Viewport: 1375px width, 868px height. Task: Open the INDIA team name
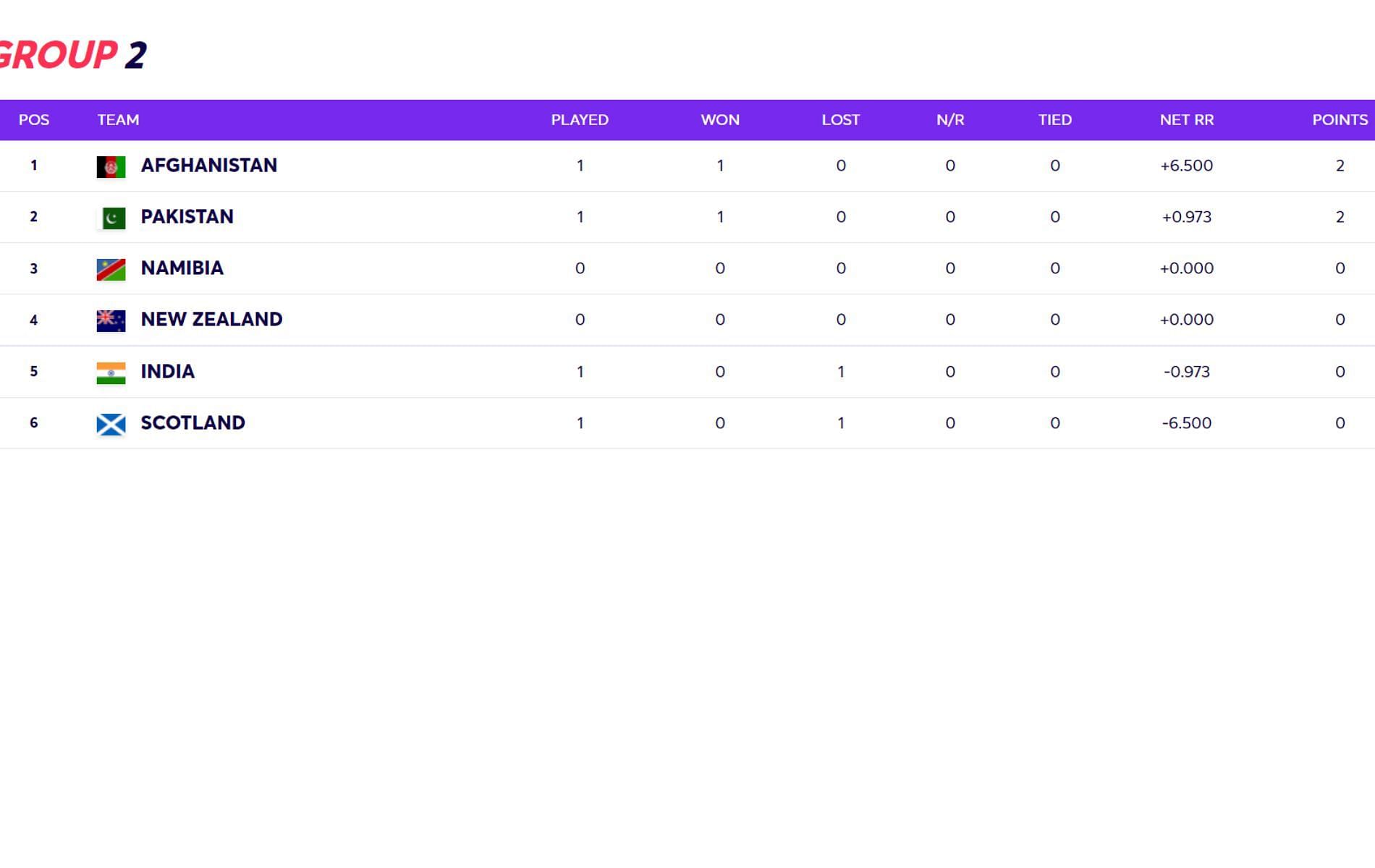(167, 372)
